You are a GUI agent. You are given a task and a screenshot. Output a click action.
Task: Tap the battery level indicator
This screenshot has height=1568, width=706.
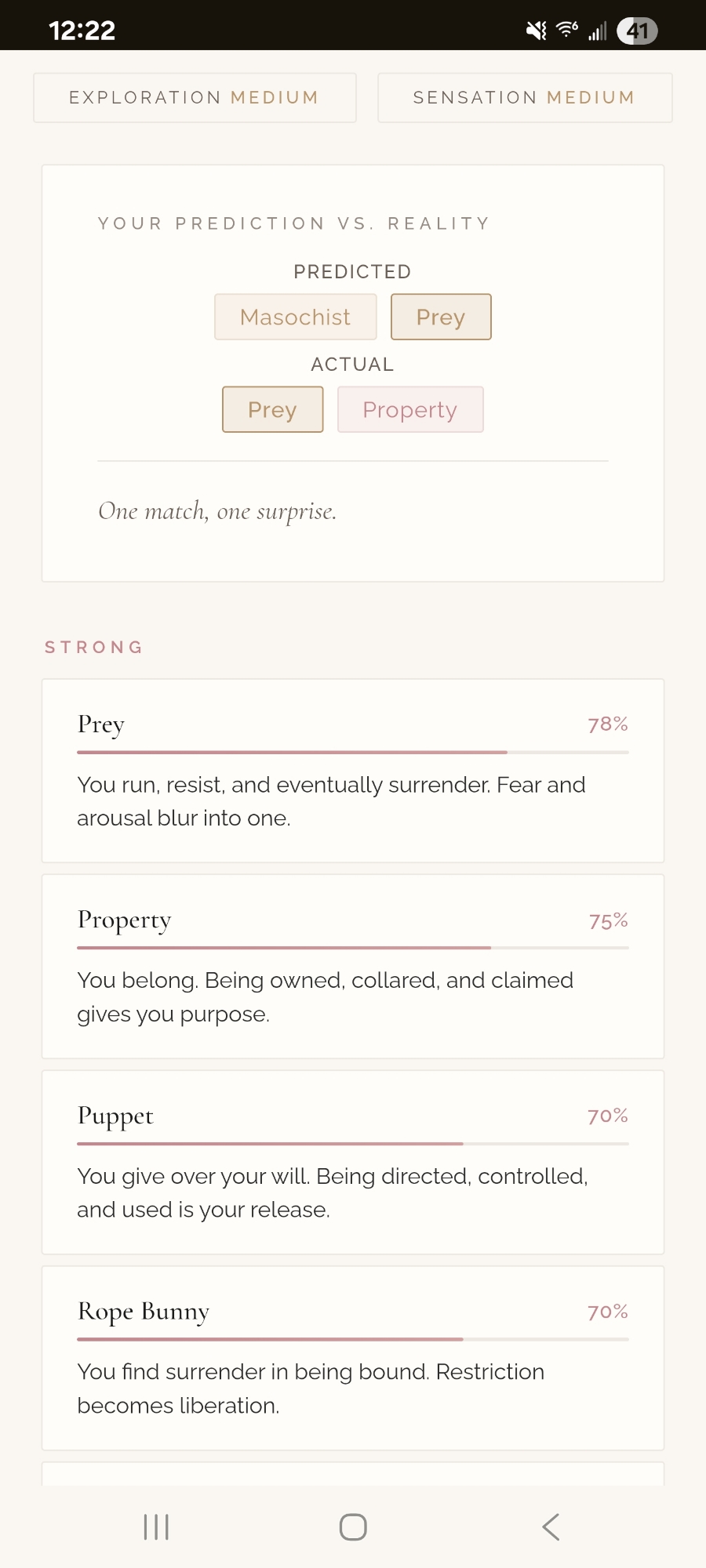pos(637,31)
